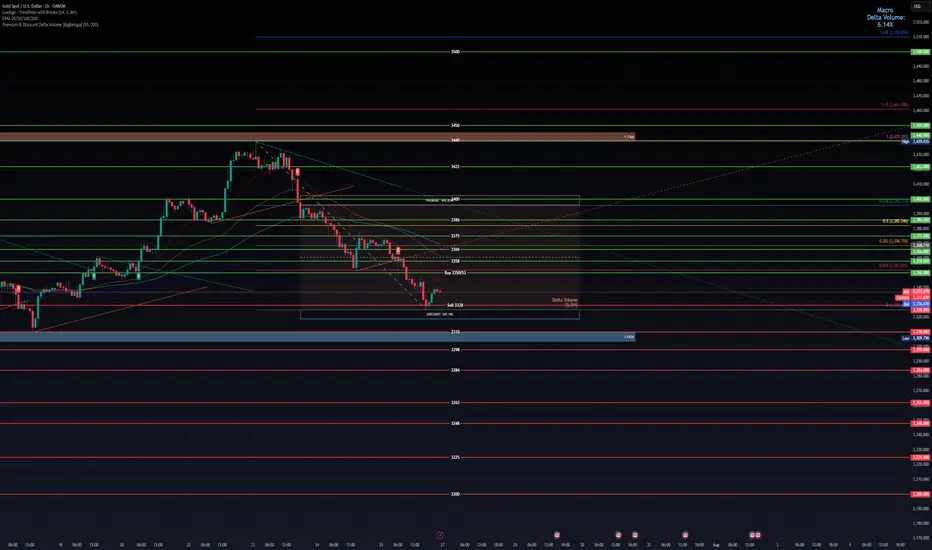Select the 3262 red line label

pyautogui.click(x=455, y=403)
